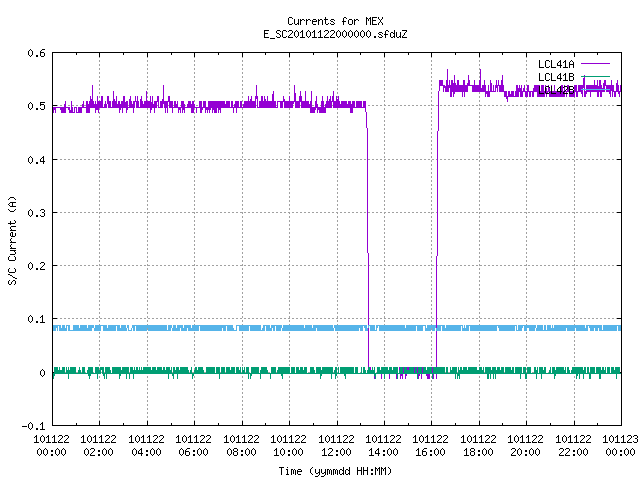The height and width of the screenshot is (480, 640).
Task: Select the LCL41A legend label
Action: tap(556, 64)
